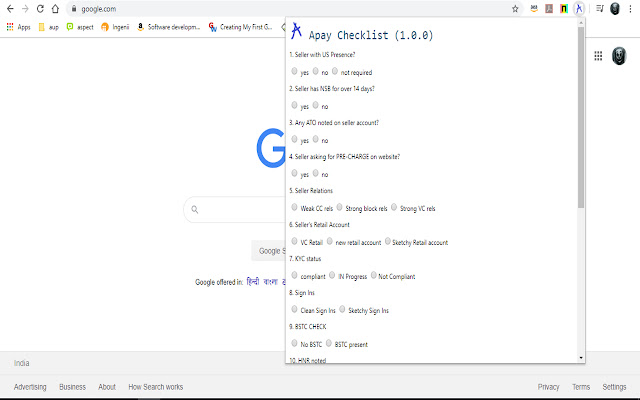Select 'IN Progress' for KYC status
This screenshot has width=640, height=400.
pyautogui.click(x=332, y=275)
